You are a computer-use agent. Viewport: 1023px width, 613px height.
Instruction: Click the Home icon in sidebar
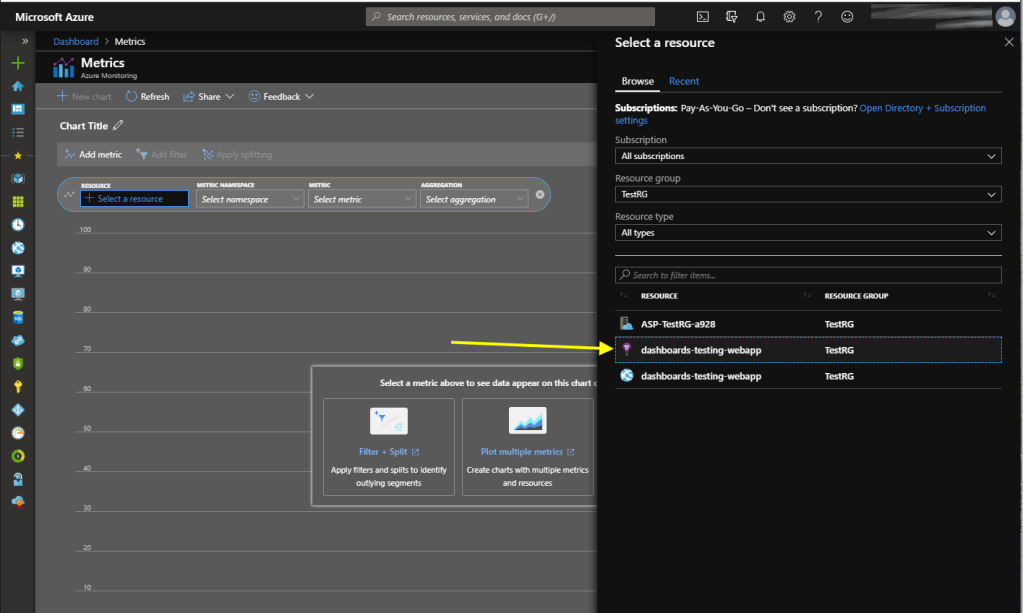(17, 86)
